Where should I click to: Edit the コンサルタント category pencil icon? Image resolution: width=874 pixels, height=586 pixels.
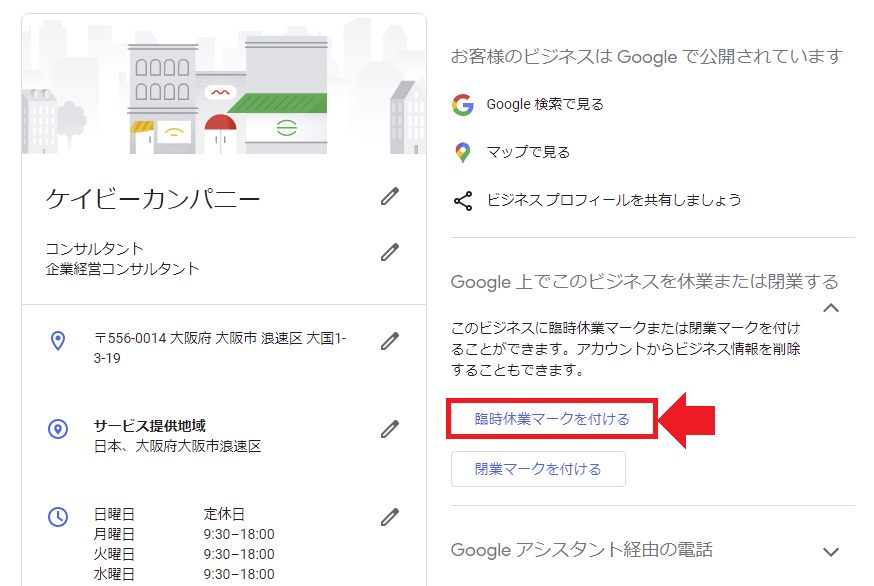[390, 252]
